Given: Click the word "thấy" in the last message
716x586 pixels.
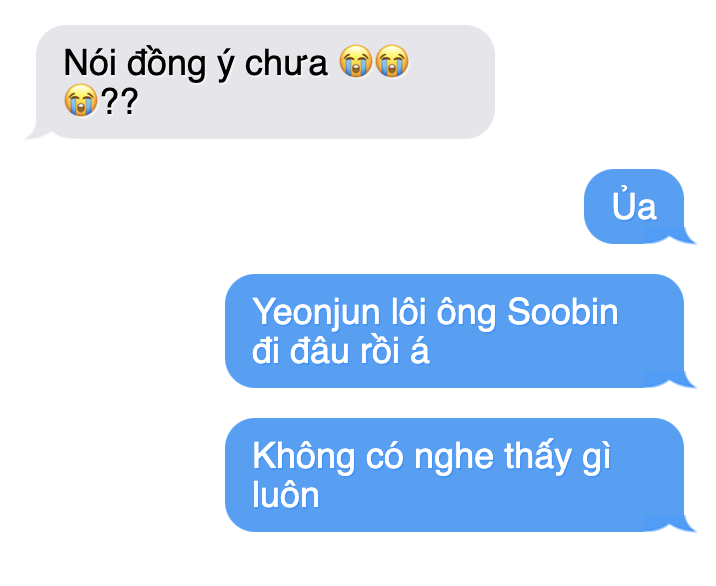Looking at the screenshot, I should click(538, 456).
